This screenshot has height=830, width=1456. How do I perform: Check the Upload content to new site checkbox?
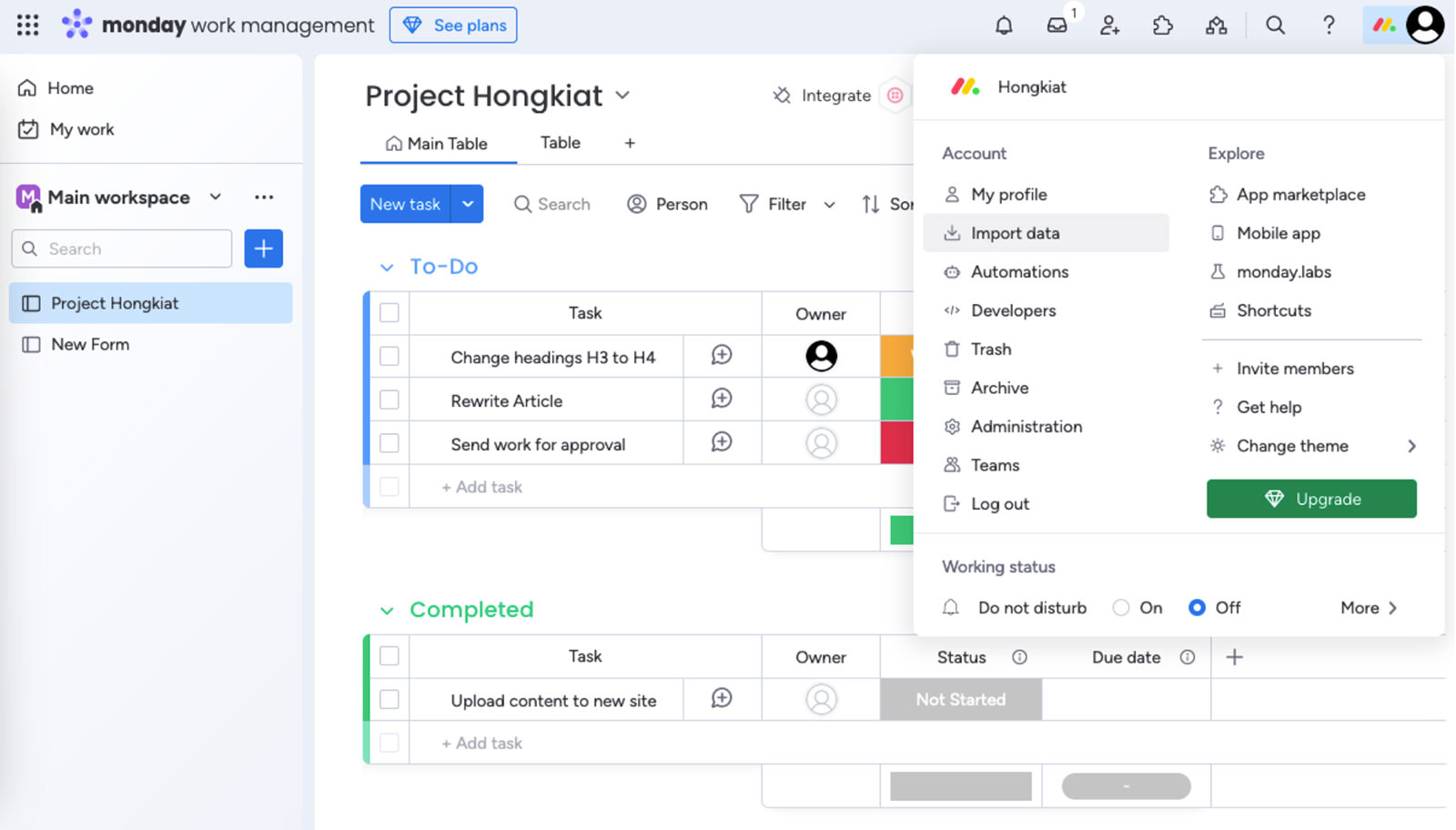coord(389,699)
